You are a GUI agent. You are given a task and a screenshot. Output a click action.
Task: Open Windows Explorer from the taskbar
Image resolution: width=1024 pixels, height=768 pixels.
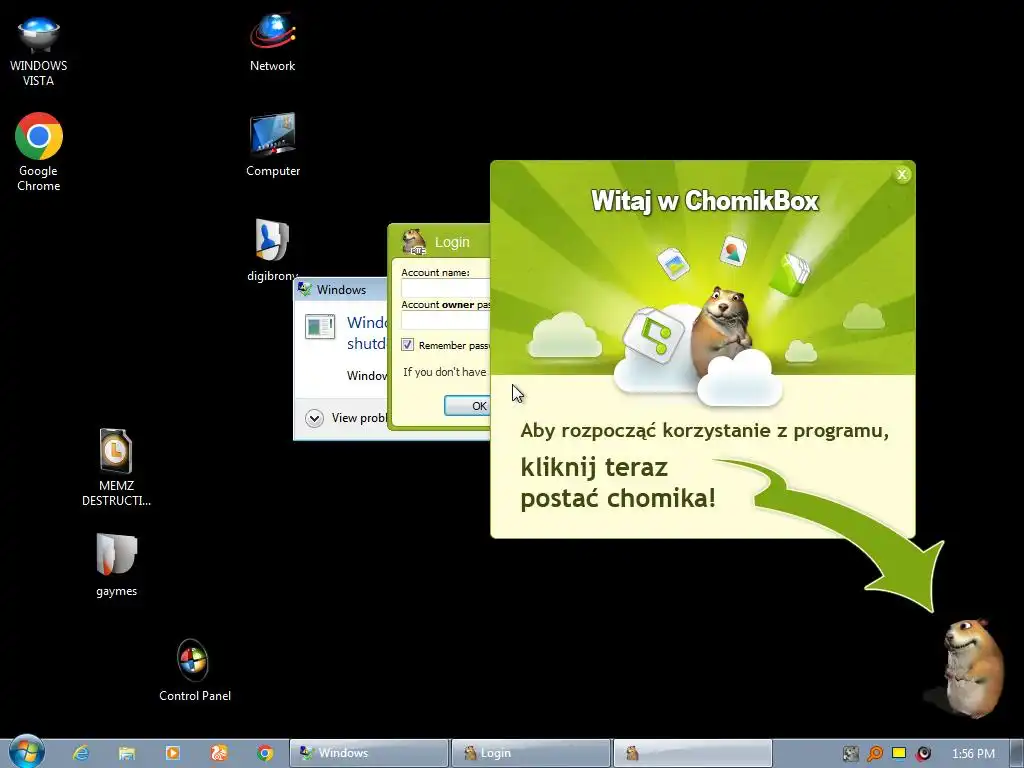[x=127, y=753]
